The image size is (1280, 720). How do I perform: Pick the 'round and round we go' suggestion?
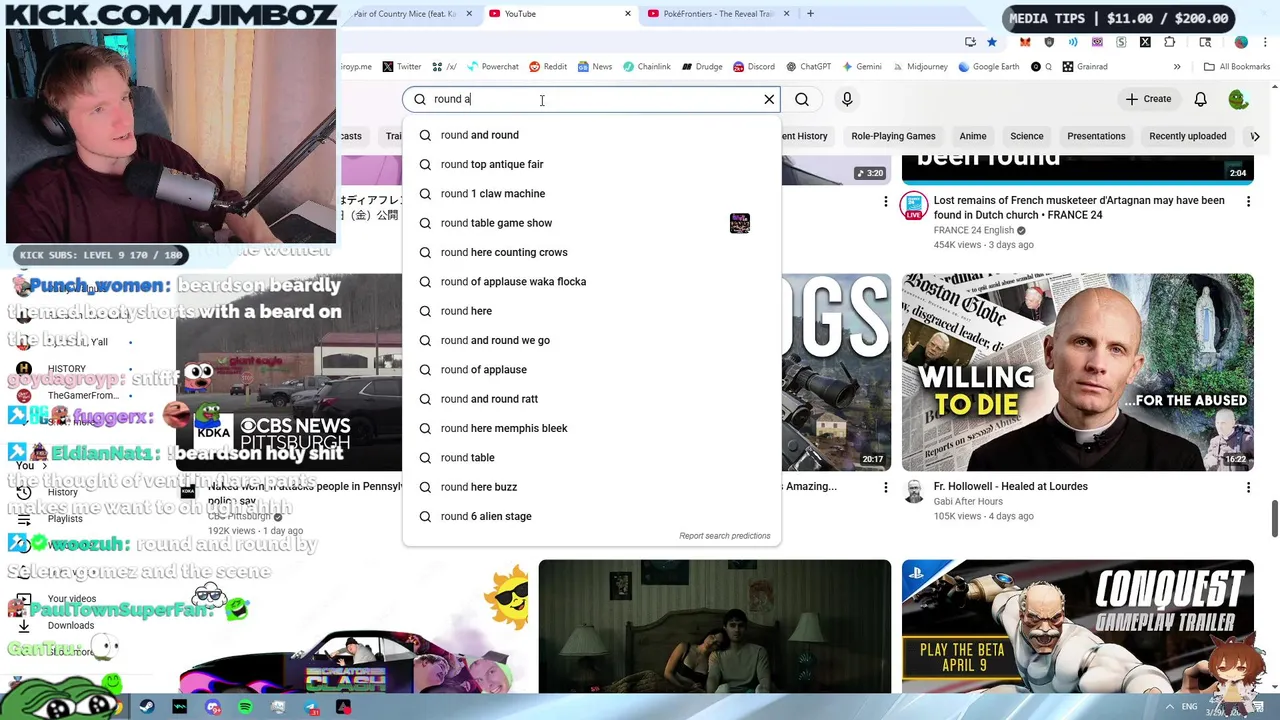591,340
